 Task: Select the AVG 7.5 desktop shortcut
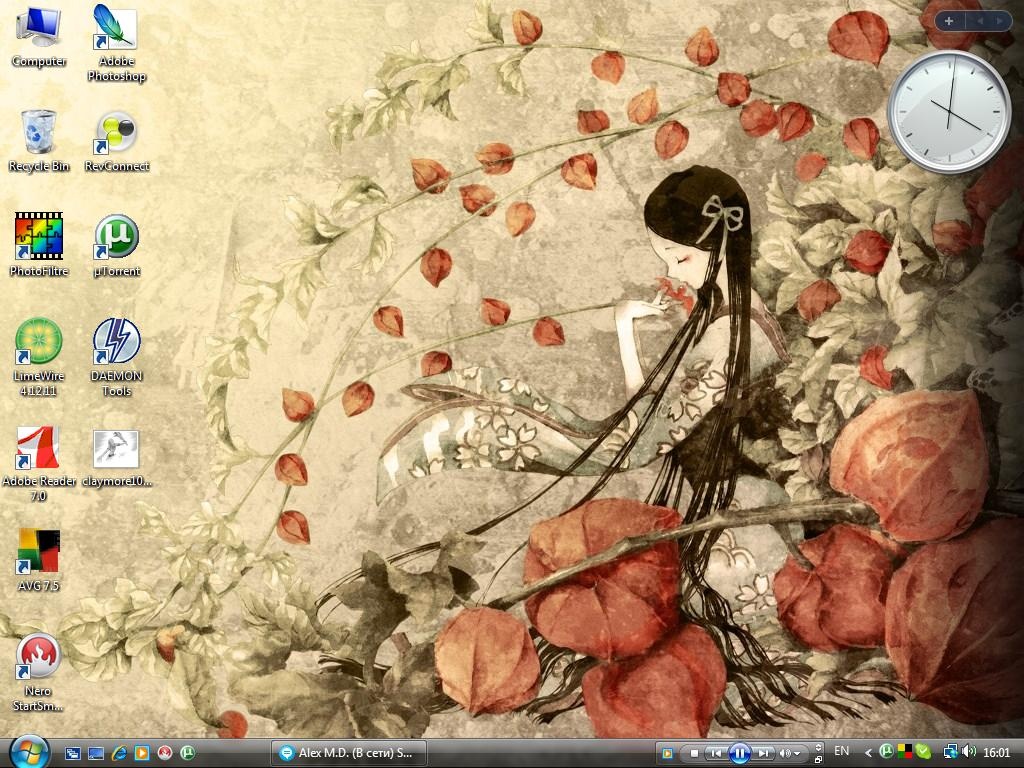point(39,560)
